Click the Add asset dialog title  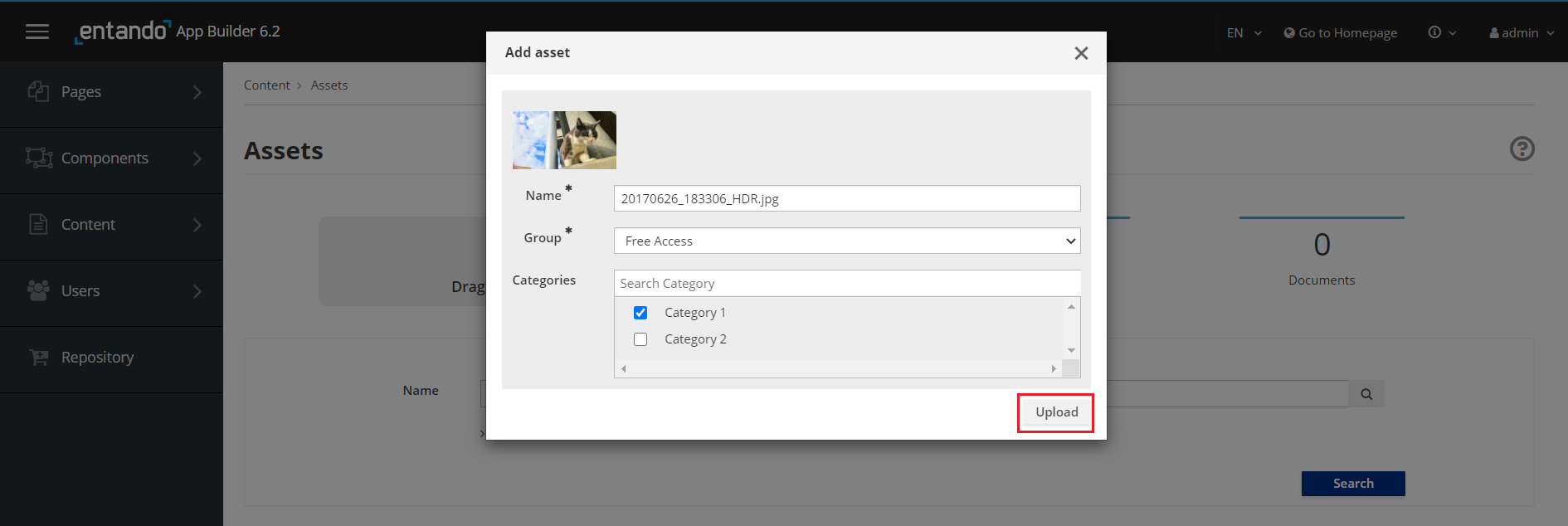click(x=538, y=52)
